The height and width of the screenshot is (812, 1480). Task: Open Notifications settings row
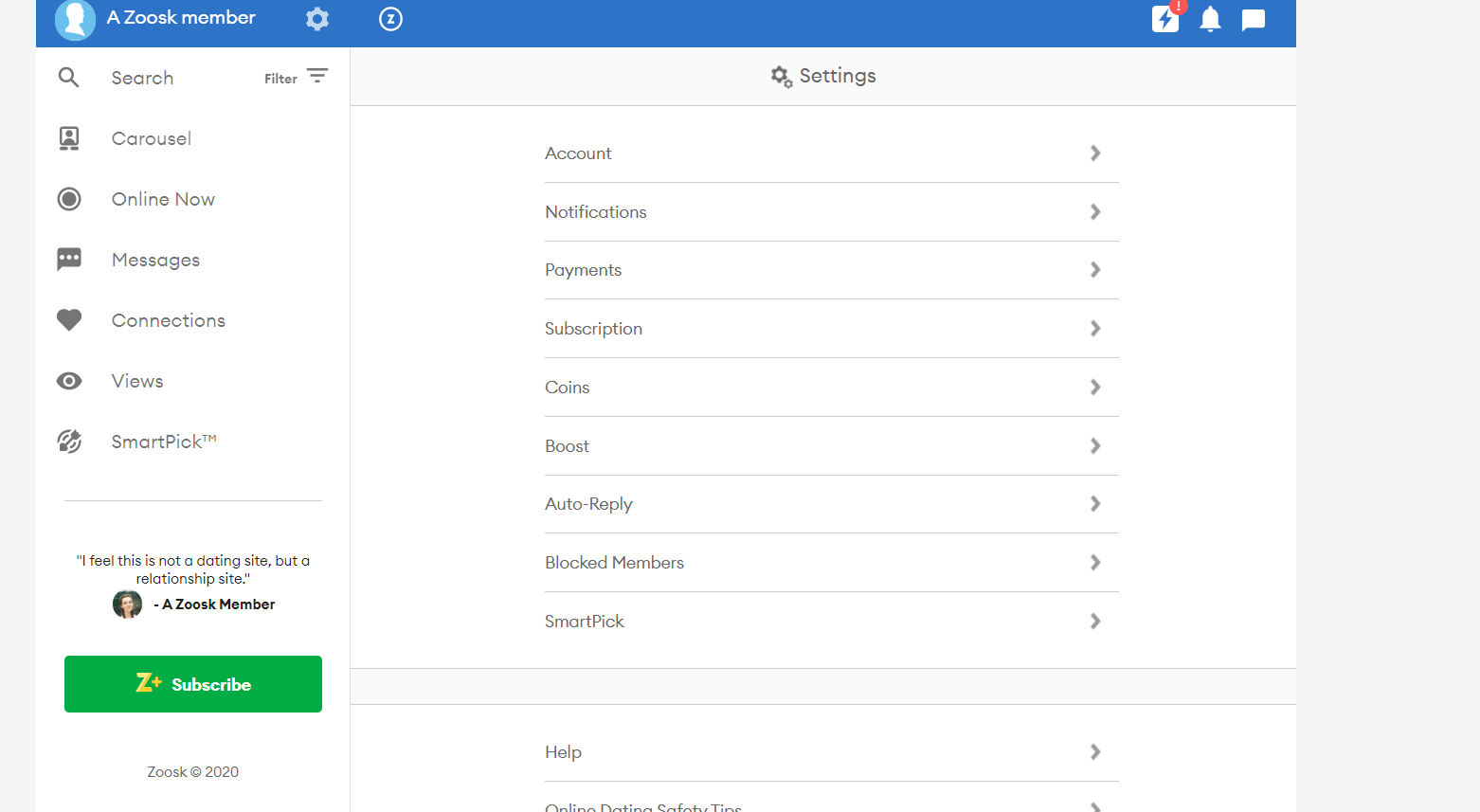click(x=832, y=212)
